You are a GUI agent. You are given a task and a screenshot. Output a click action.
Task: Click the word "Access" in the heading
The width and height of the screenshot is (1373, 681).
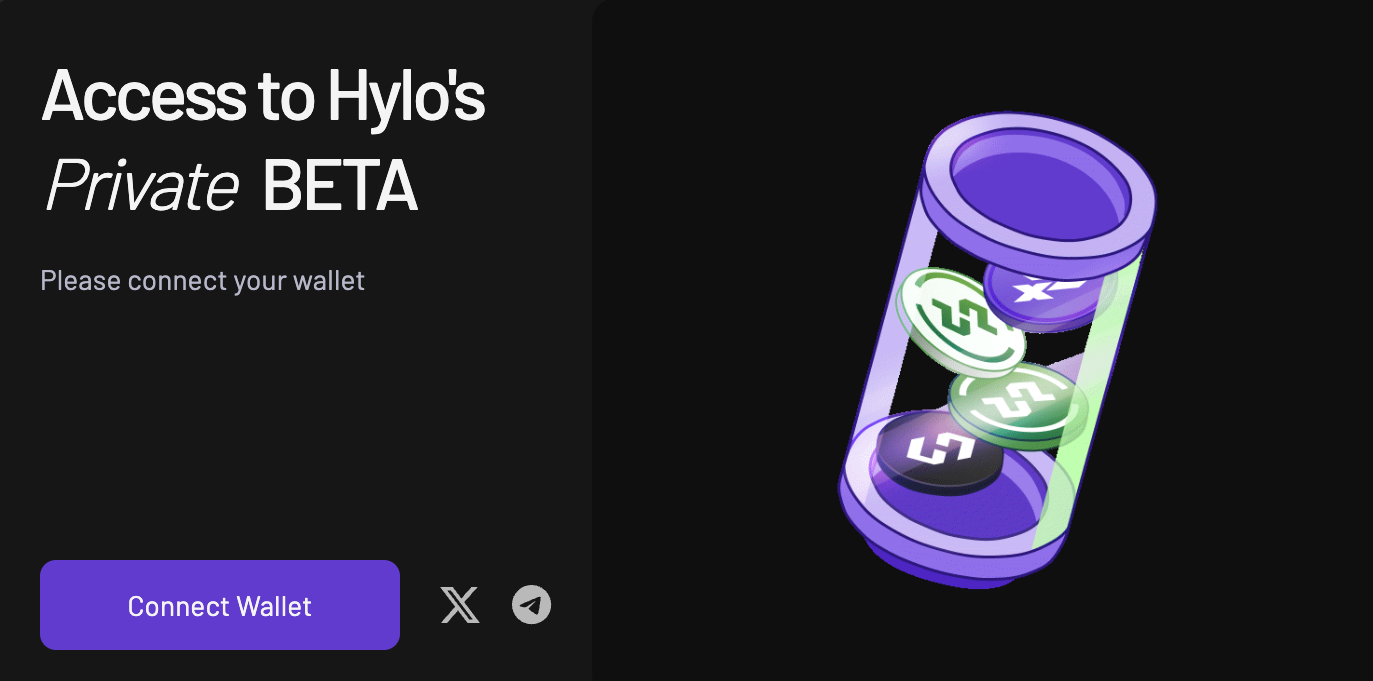tap(141, 97)
